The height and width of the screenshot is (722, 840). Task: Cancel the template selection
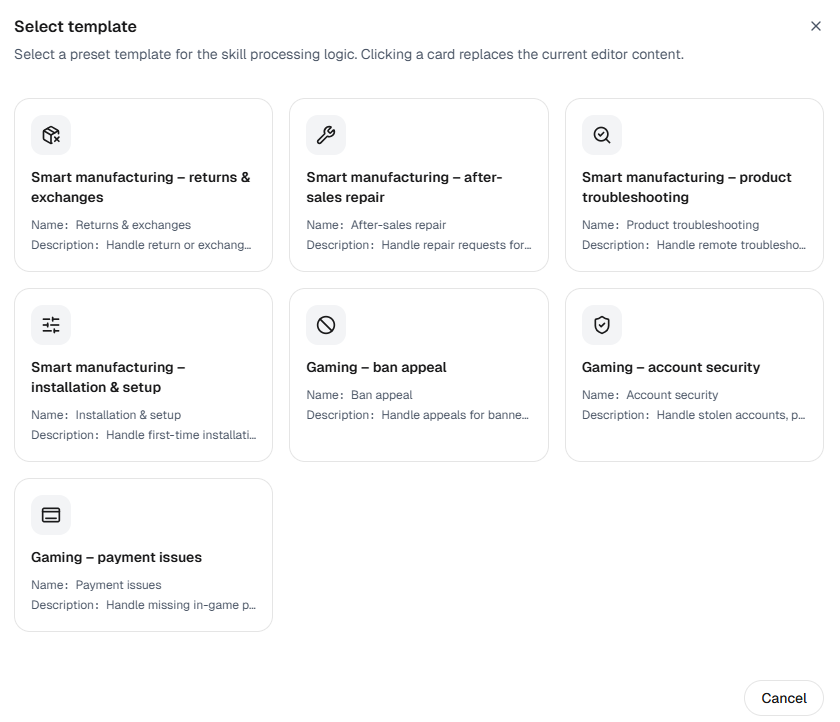[784, 698]
